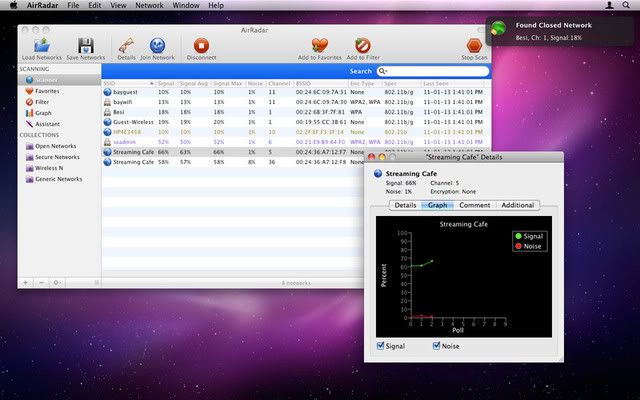Open network Details from the toolbar

coord(126,45)
